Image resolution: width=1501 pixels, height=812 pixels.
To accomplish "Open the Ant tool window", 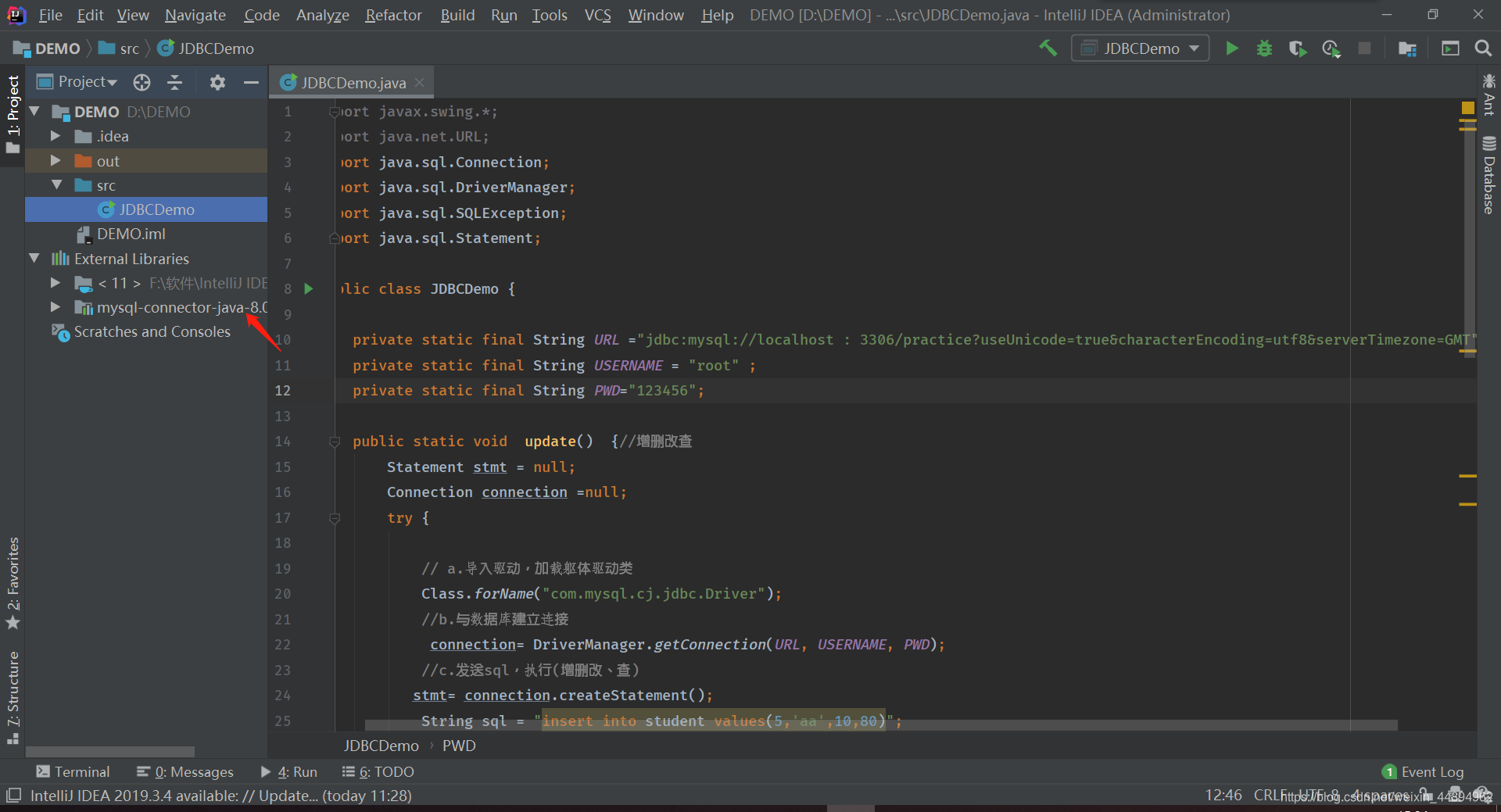I will (x=1488, y=94).
